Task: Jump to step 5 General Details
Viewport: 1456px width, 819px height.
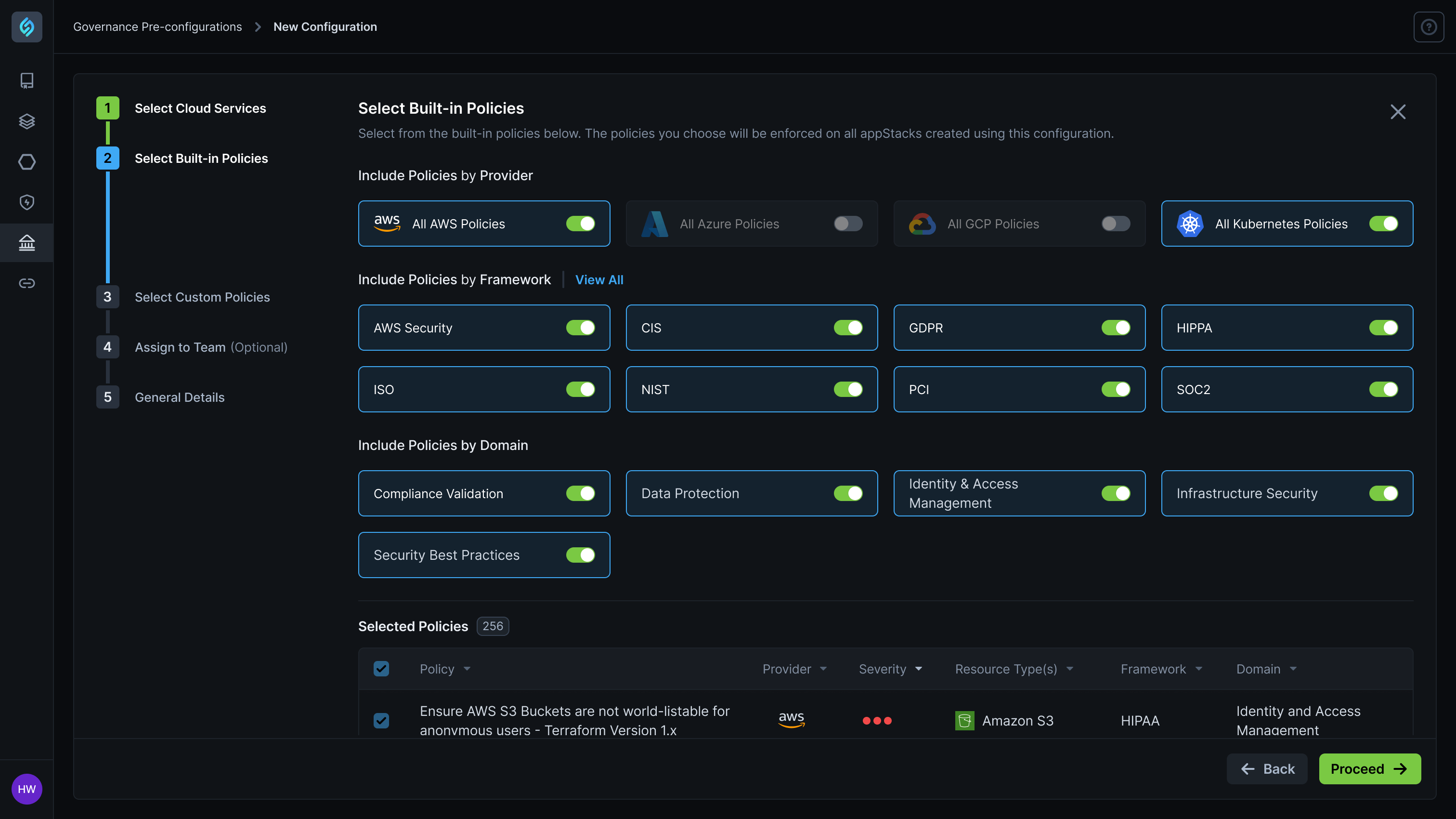Action: tap(160, 397)
